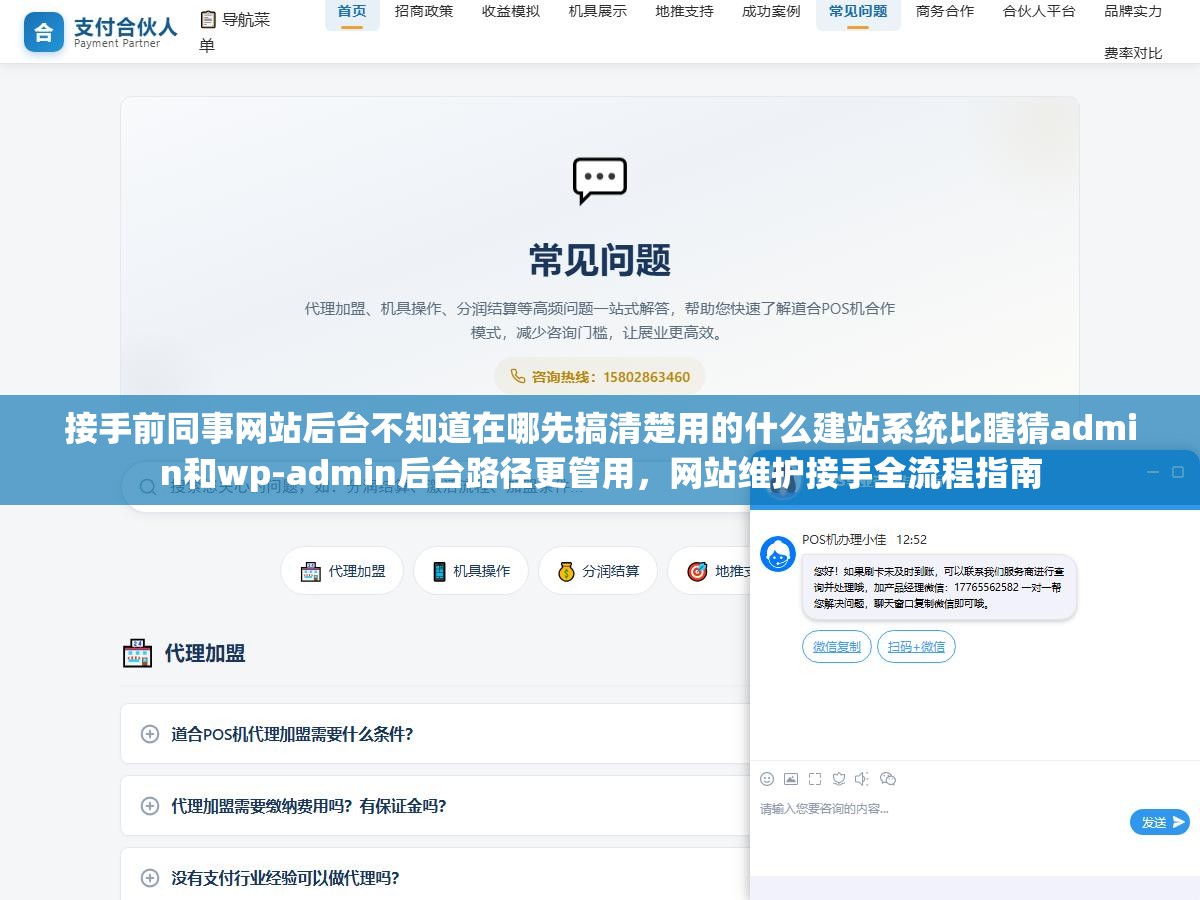Select 常见问题 nav tab
The height and width of the screenshot is (900, 1200).
tap(858, 12)
